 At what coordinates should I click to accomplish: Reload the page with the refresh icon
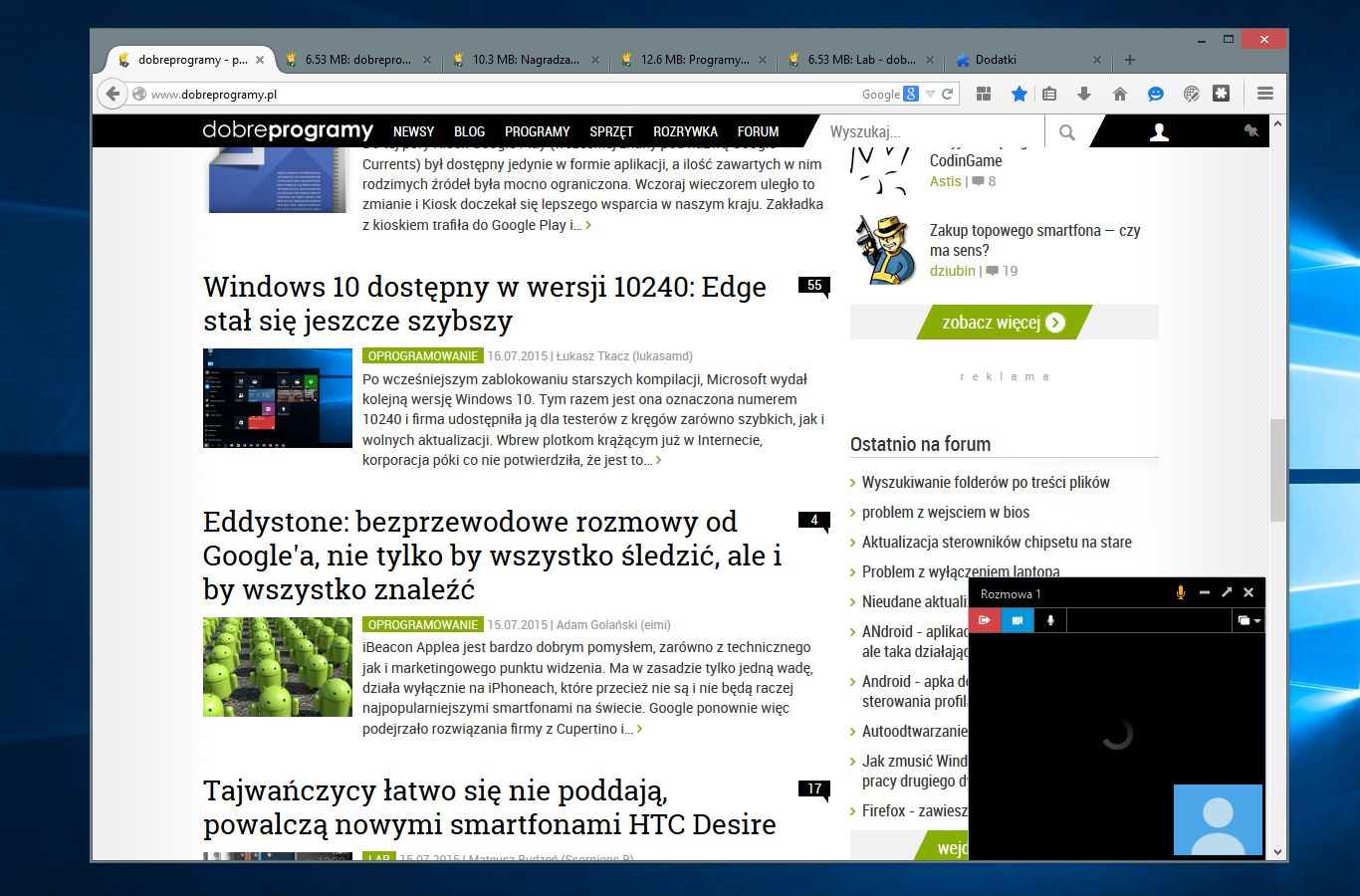(x=947, y=95)
